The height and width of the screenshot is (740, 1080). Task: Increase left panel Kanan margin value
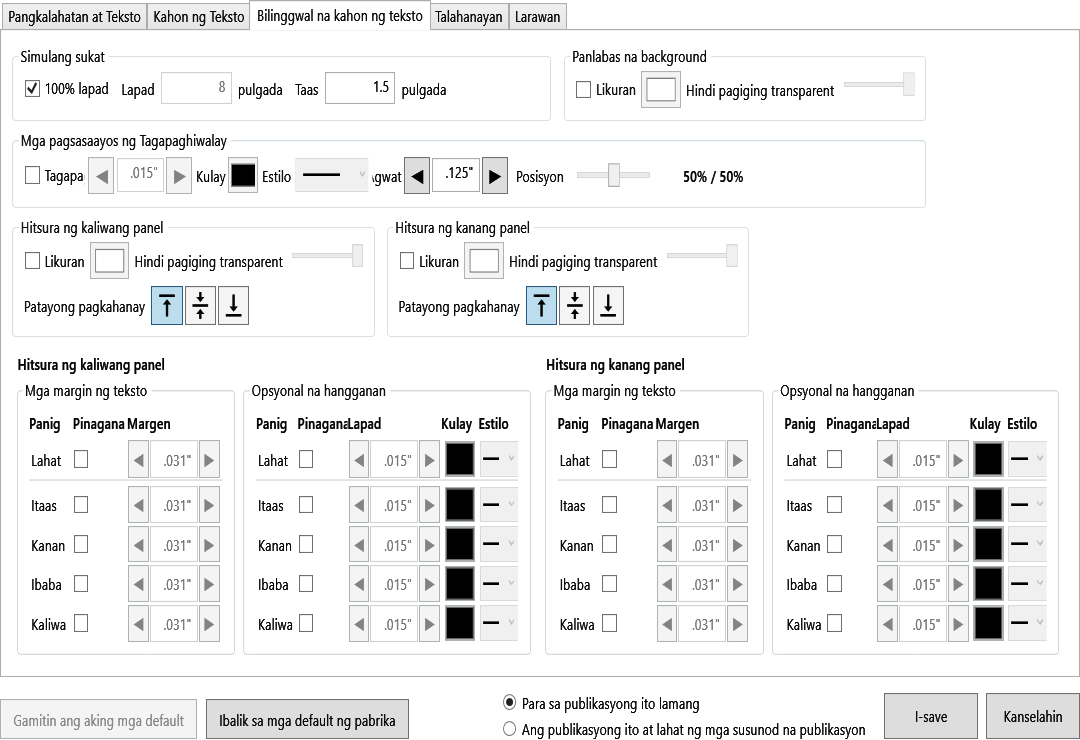click(x=209, y=545)
